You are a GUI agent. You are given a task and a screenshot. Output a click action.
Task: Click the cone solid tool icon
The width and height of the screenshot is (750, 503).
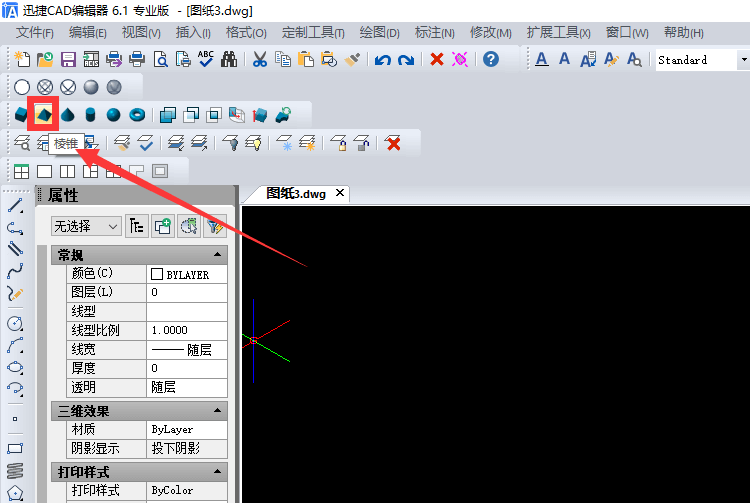[67, 115]
